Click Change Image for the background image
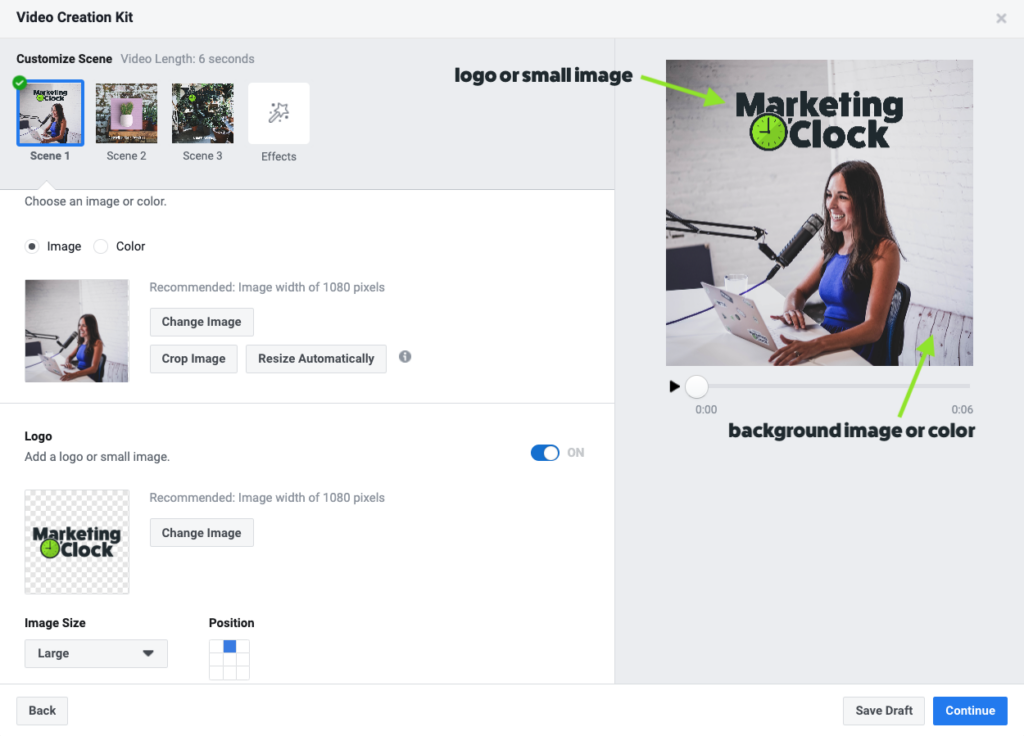This screenshot has height=736, width=1024. pos(202,322)
